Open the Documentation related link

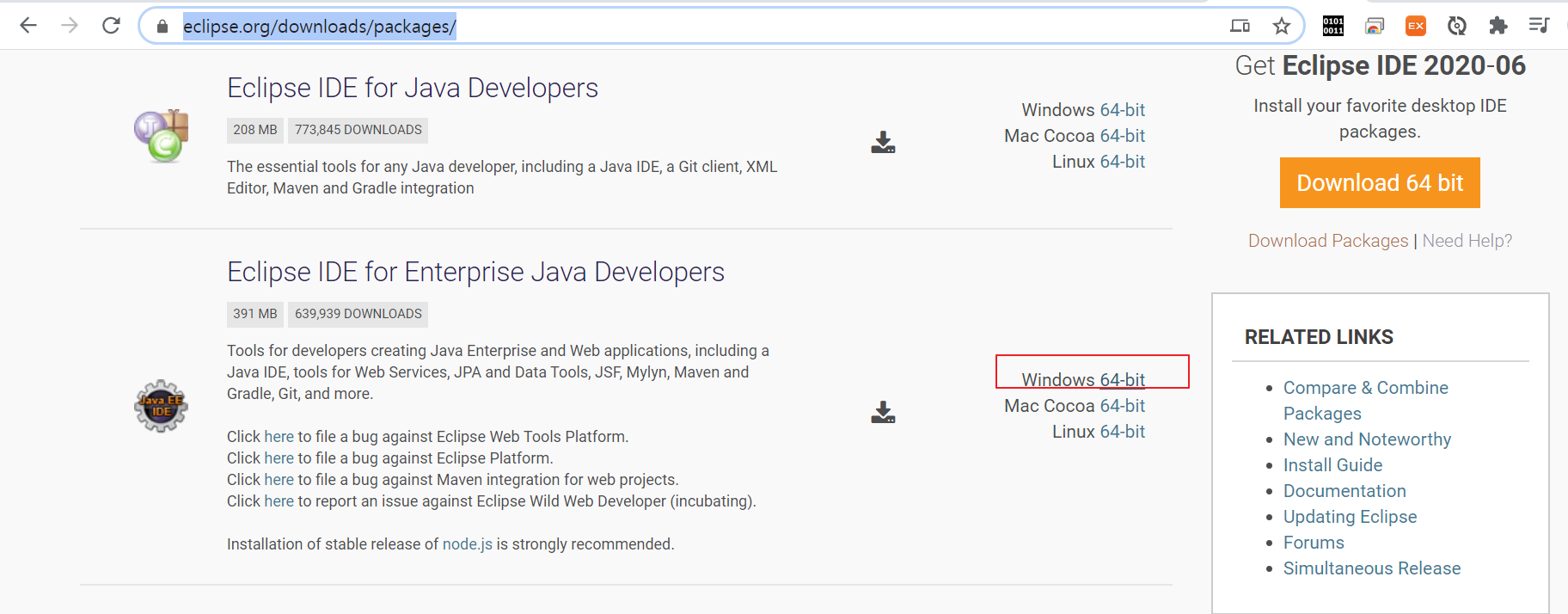pos(1344,491)
